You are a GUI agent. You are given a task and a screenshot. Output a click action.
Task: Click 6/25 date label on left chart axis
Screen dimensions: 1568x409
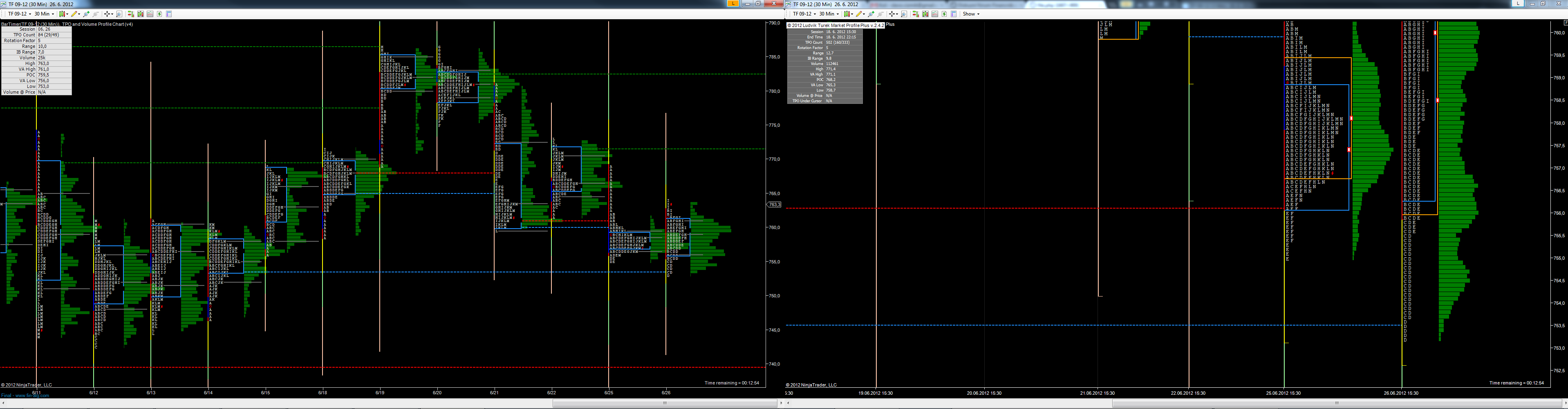[609, 393]
